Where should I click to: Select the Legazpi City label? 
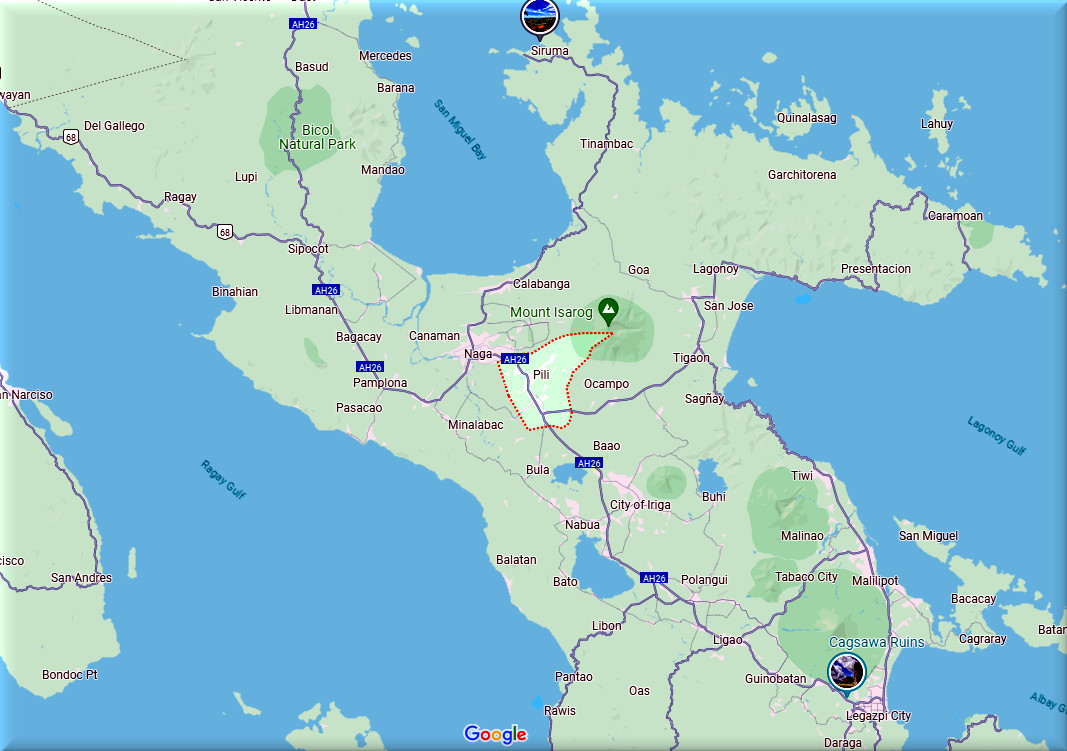877,716
